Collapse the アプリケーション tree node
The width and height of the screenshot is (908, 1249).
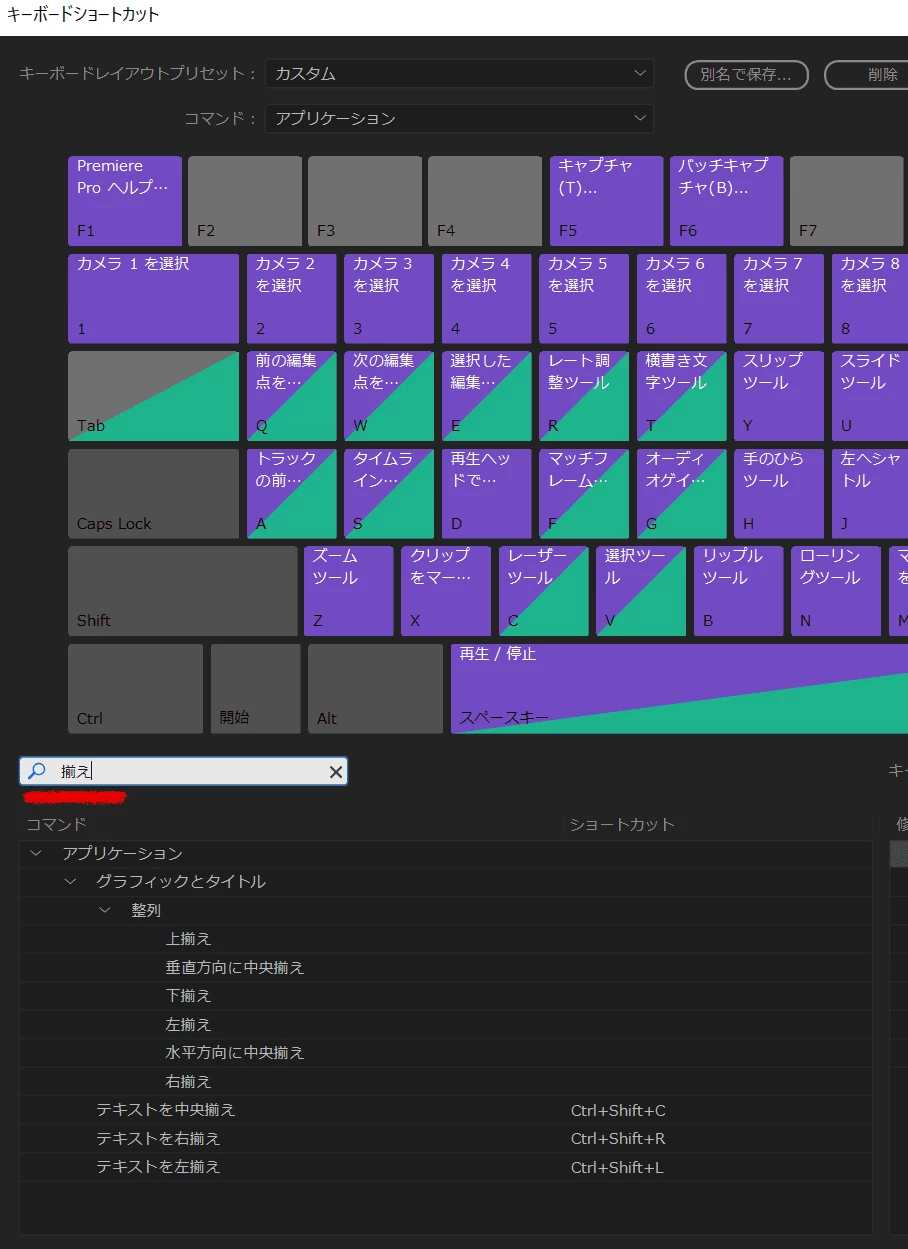[37, 853]
